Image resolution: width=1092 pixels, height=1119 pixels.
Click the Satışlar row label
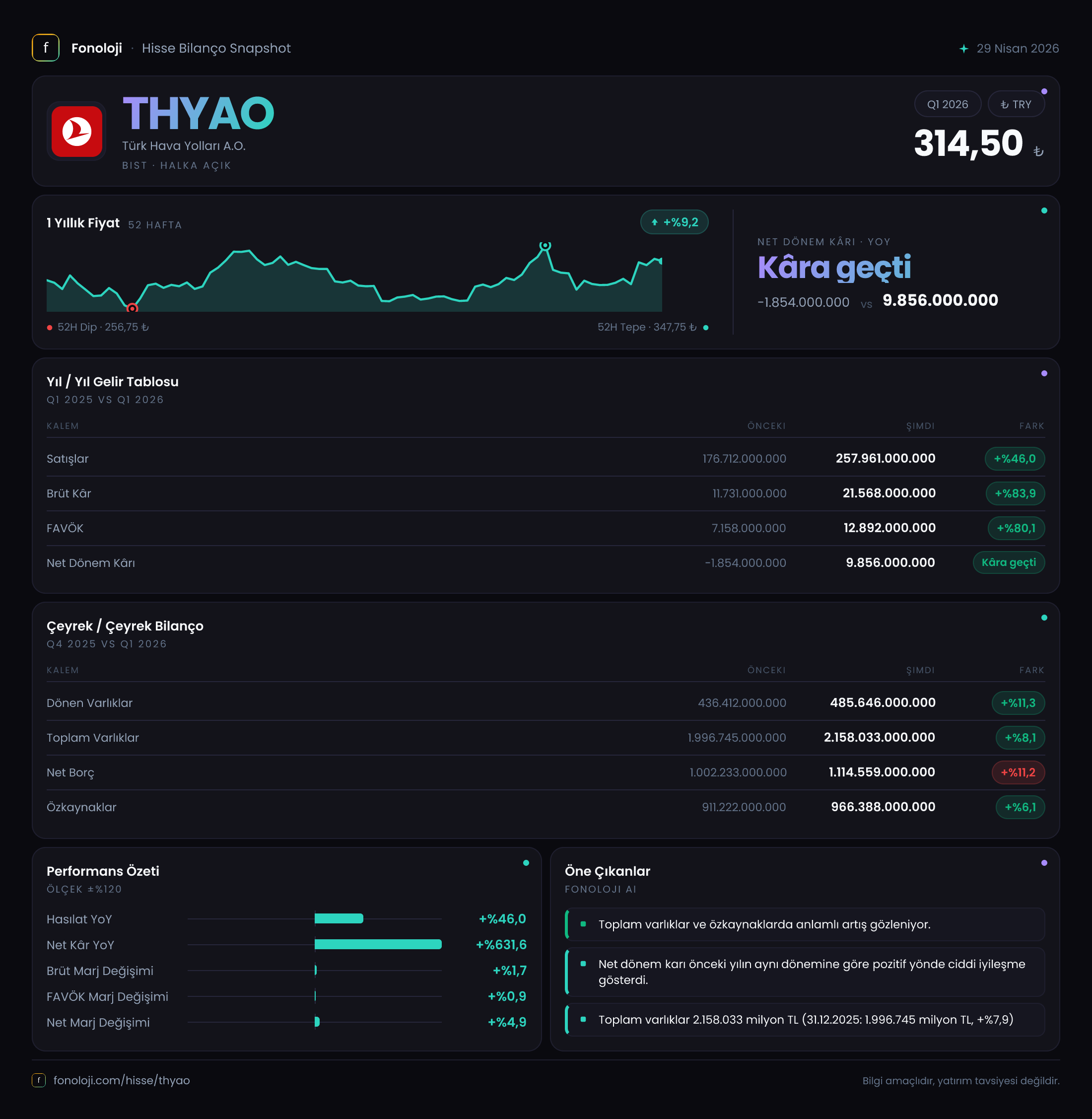[x=68, y=458]
